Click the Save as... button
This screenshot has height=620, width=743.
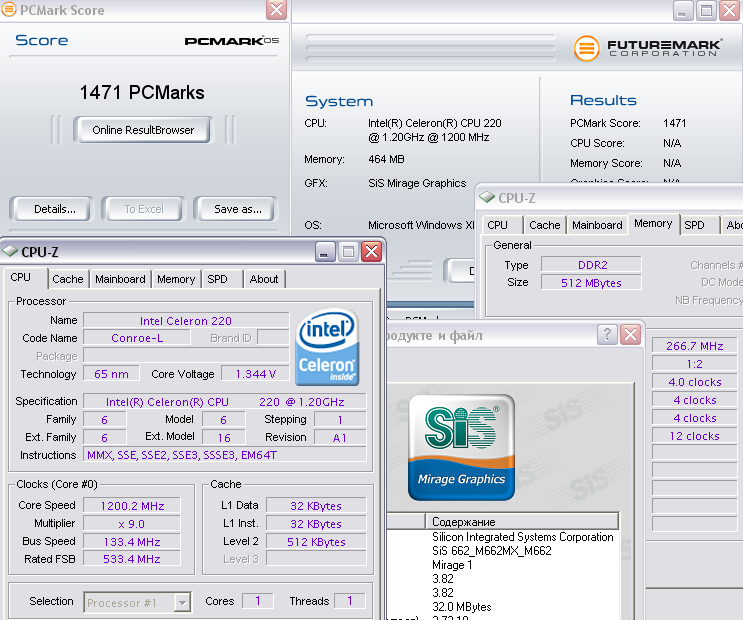point(236,209)
